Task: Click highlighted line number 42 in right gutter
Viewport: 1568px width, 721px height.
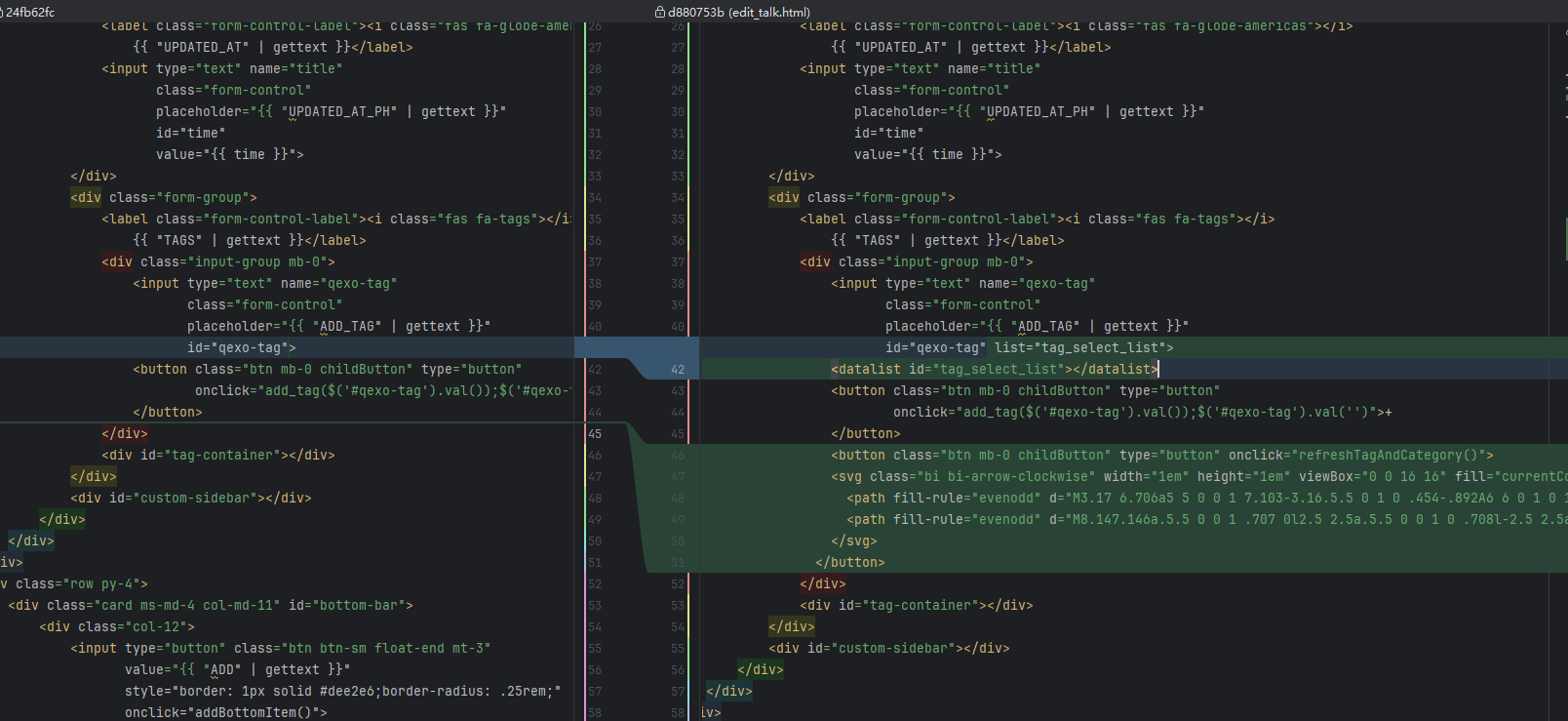Action: pos(678,370)
